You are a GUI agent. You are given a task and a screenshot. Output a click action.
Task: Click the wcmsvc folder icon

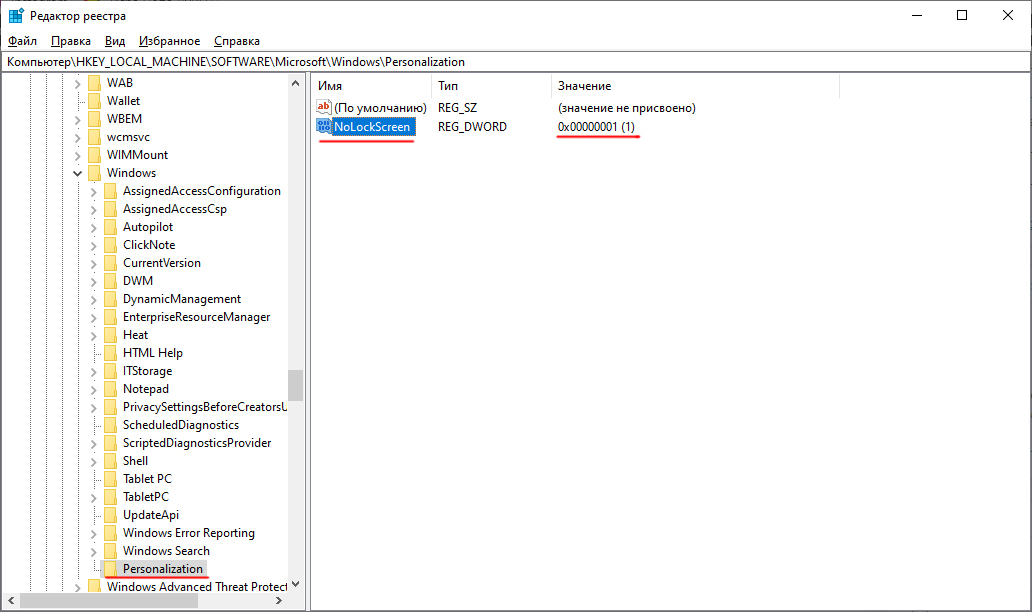pos(95,137)
